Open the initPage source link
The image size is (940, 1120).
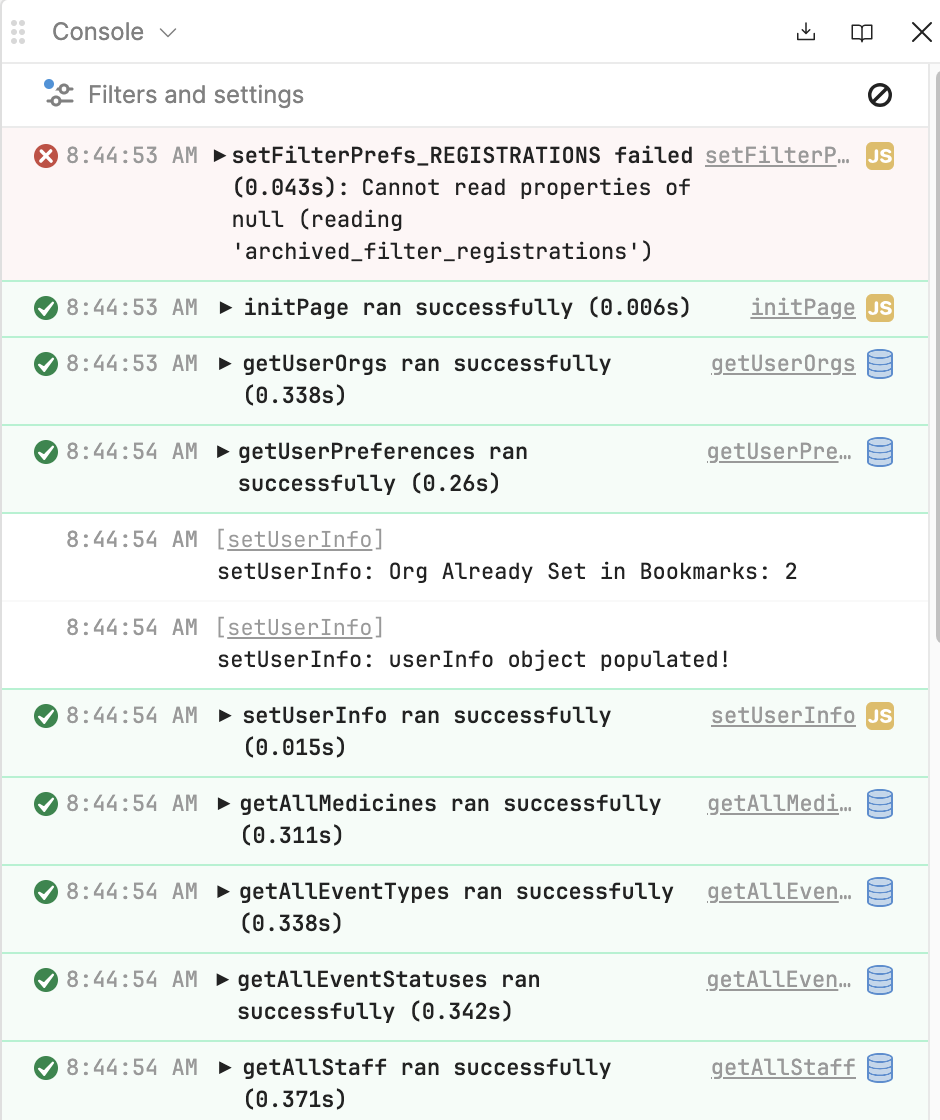pos(803,308)
